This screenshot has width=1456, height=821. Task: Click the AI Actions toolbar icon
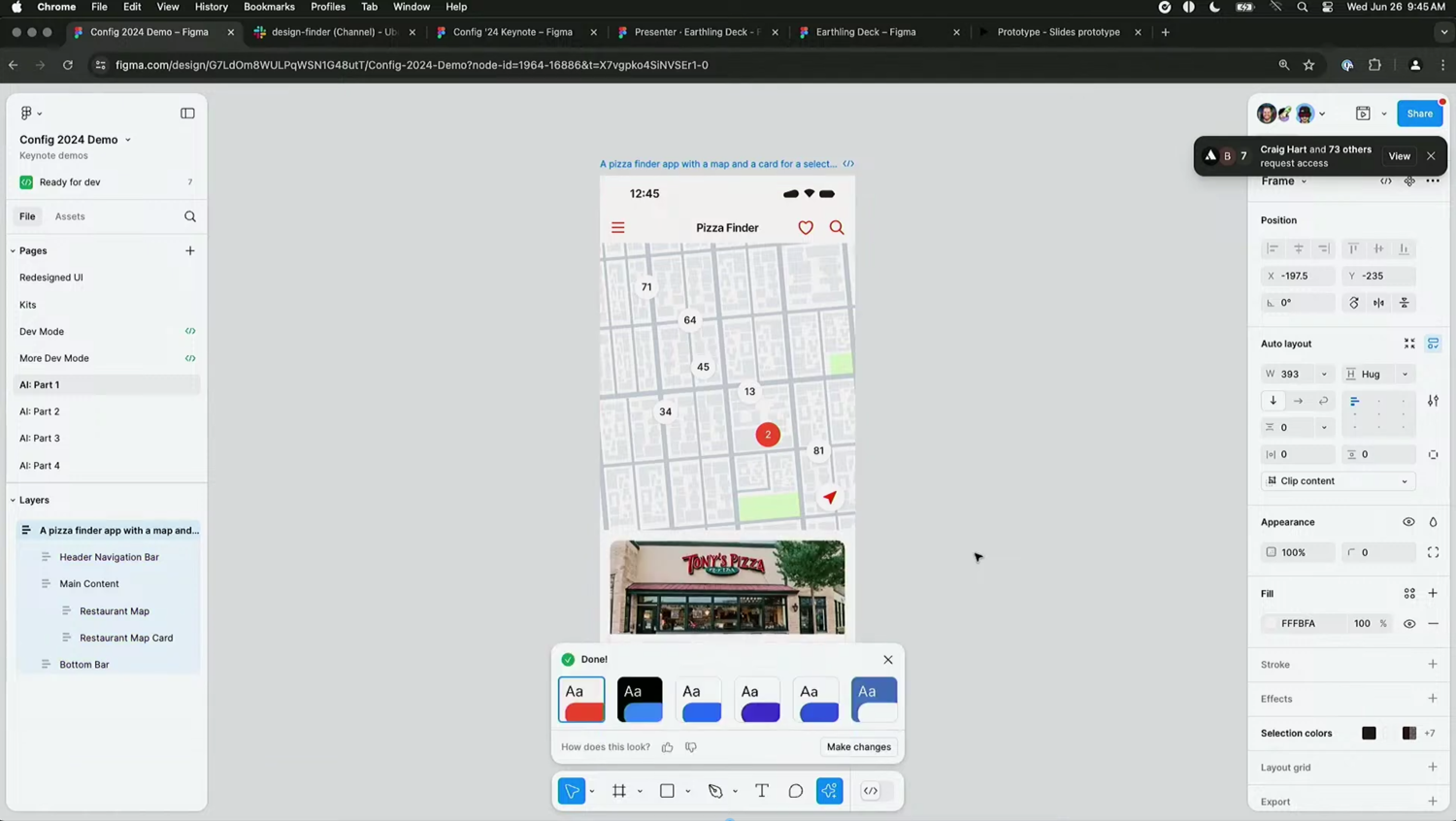[x=830, y=791]
